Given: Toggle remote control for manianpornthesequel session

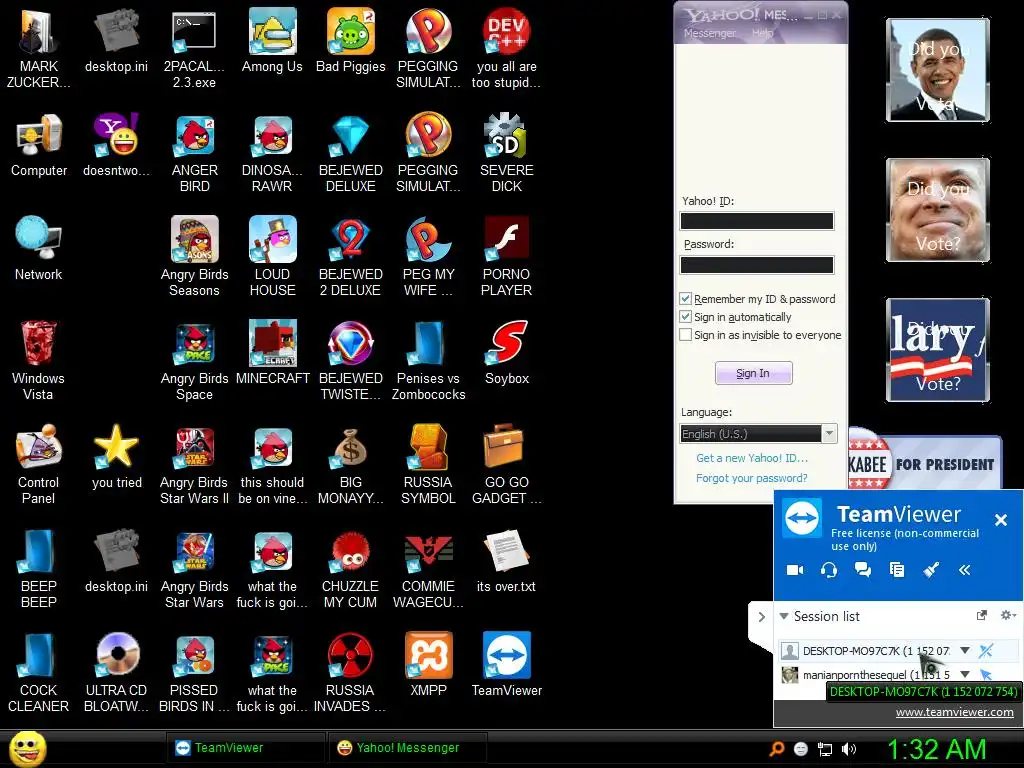Looking at the screenshot, I should 986,674.
